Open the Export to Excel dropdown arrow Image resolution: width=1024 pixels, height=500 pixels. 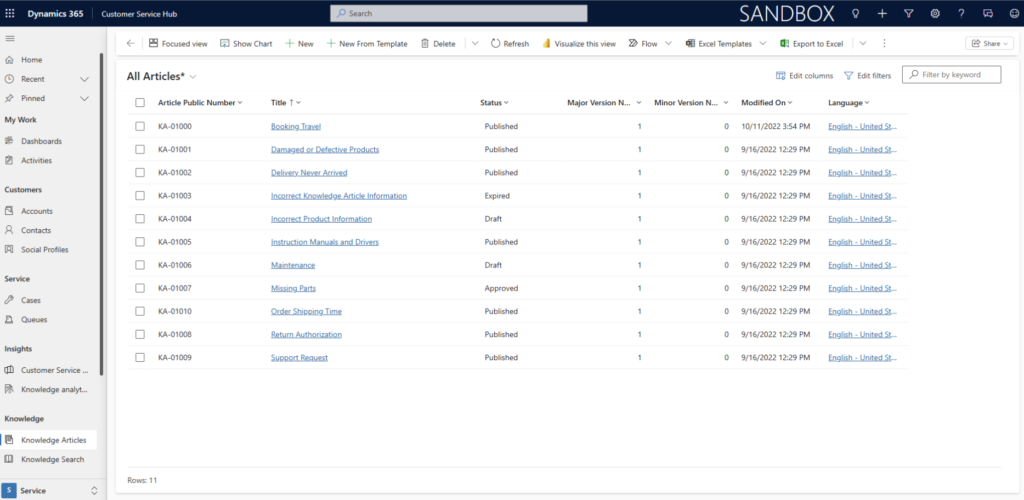pos(863,44)
